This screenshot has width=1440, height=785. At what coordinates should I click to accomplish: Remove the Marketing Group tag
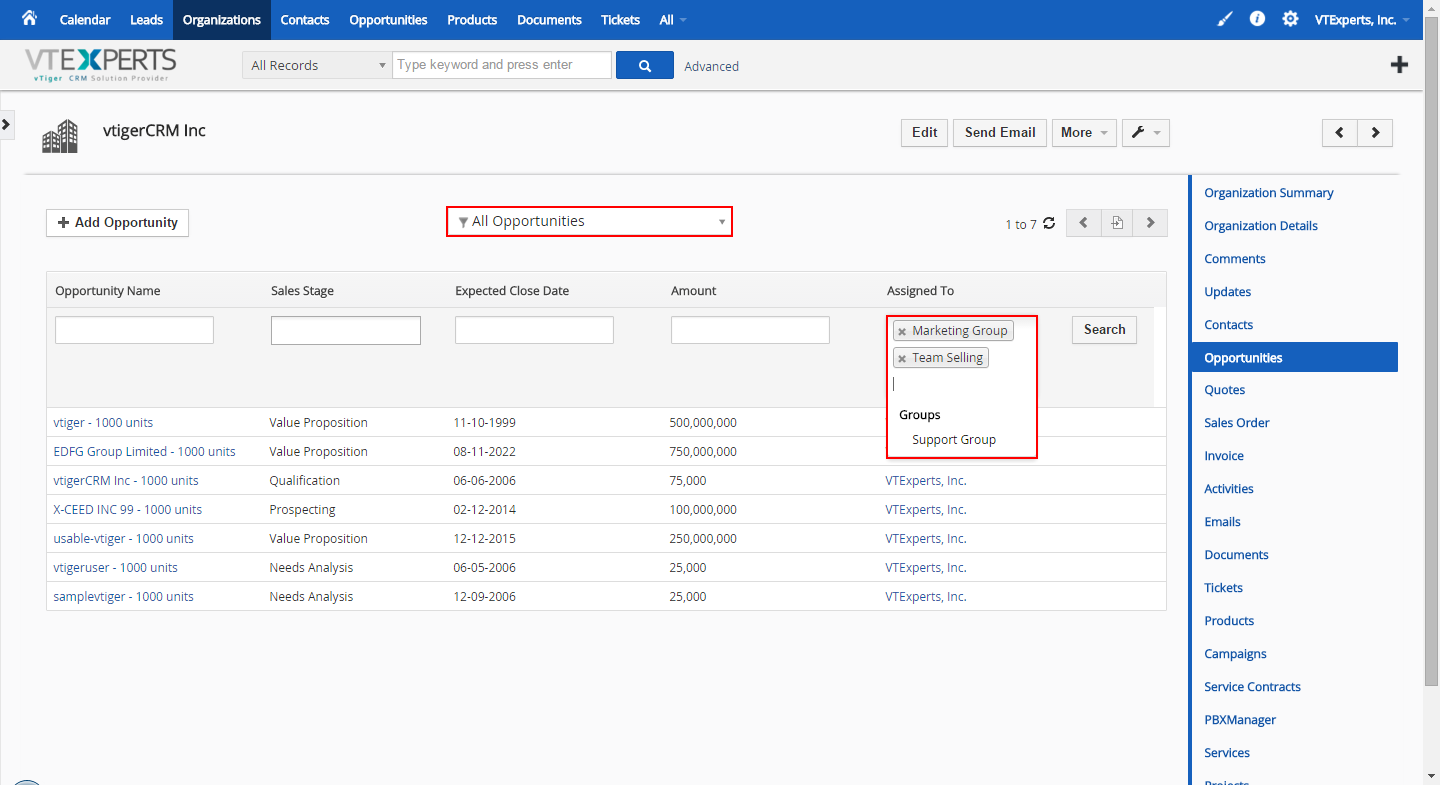coord(902,331)
